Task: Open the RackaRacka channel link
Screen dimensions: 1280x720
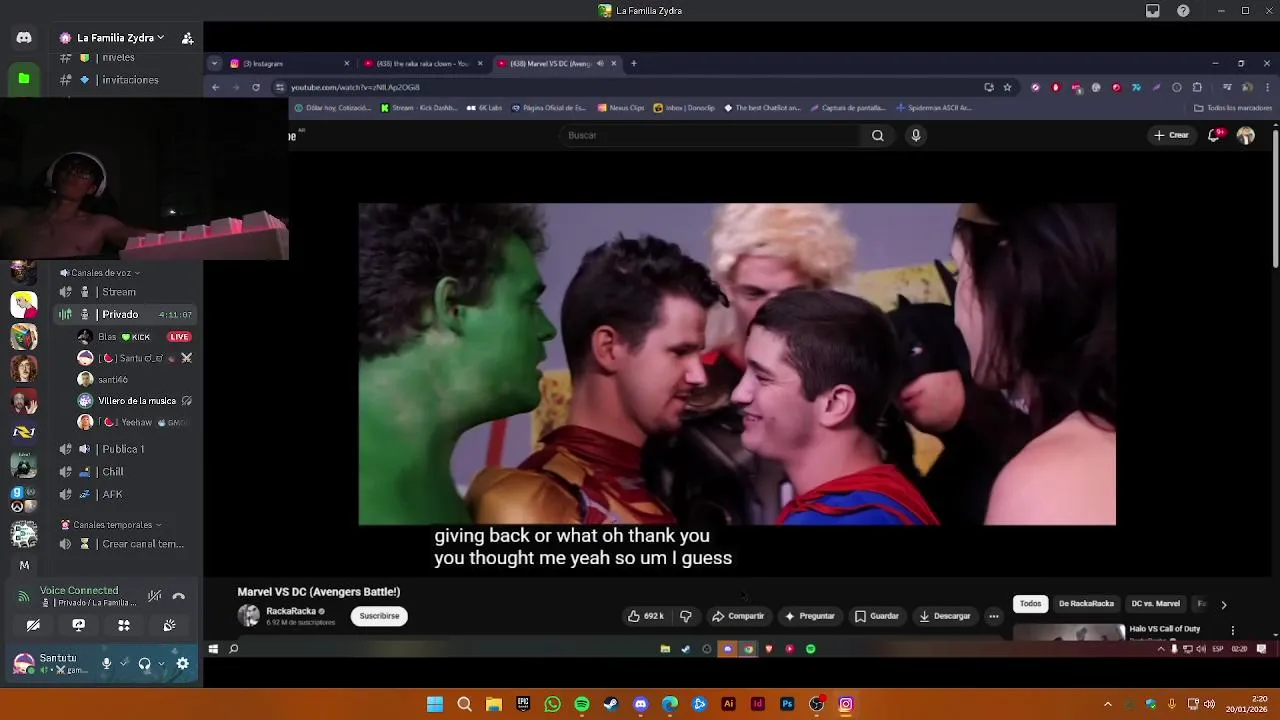Action: pyautogui.click(x=291, y=611)
